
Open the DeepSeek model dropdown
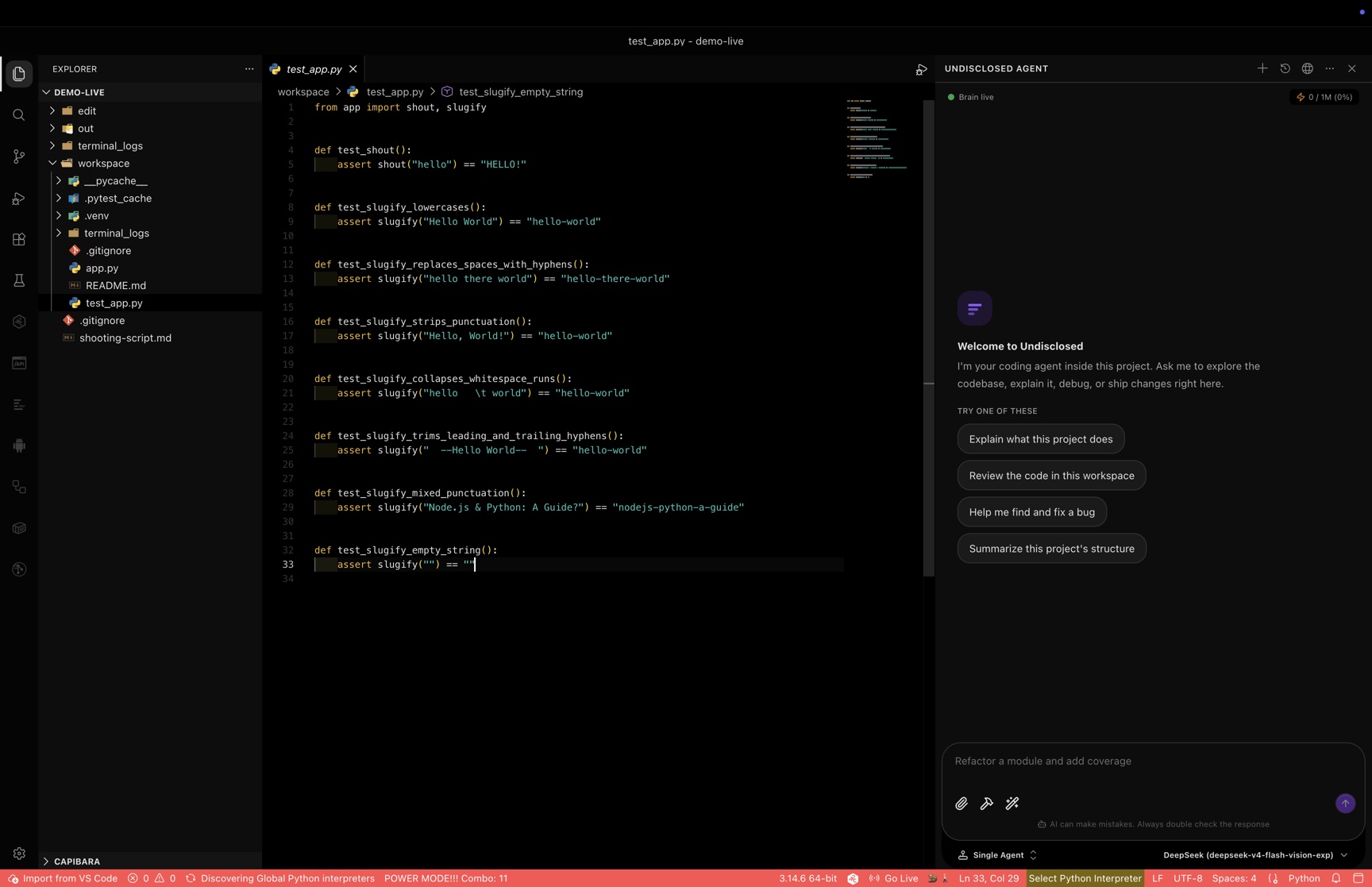coord(1255,855)
